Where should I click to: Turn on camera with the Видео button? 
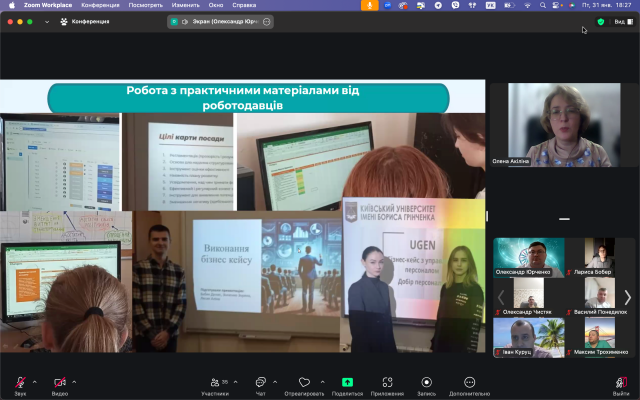59,383
